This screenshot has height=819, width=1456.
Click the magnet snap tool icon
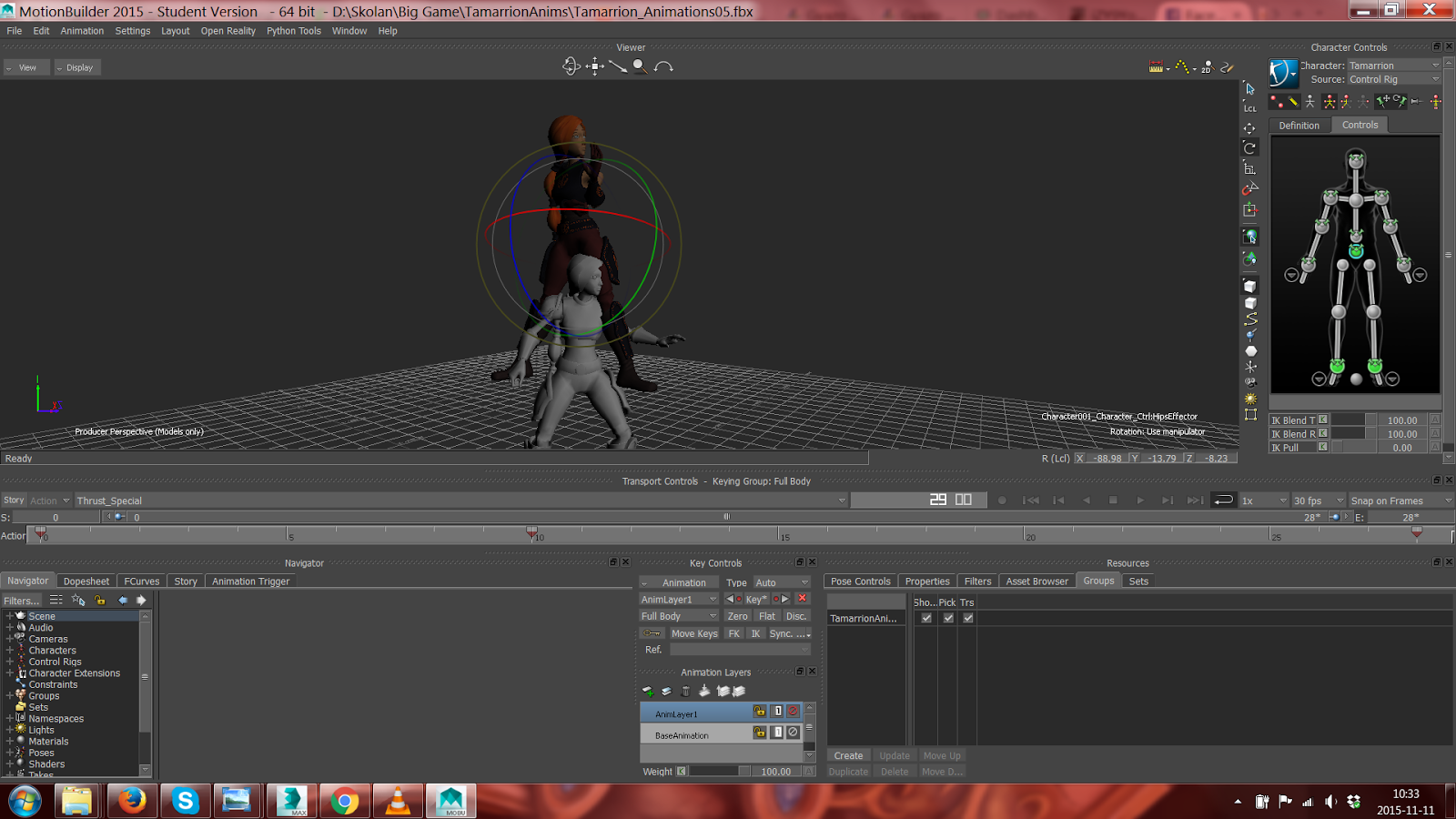(1250, 188)
